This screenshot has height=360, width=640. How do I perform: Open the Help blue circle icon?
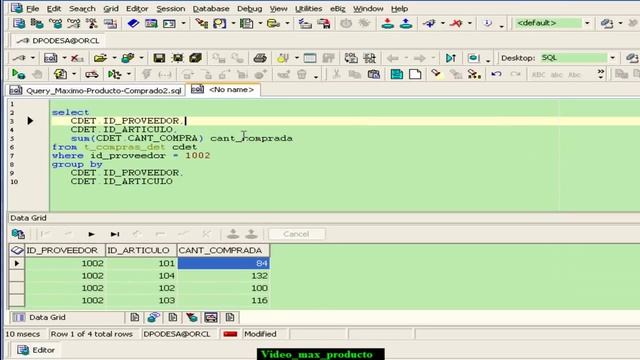click(x=487, y=23)
